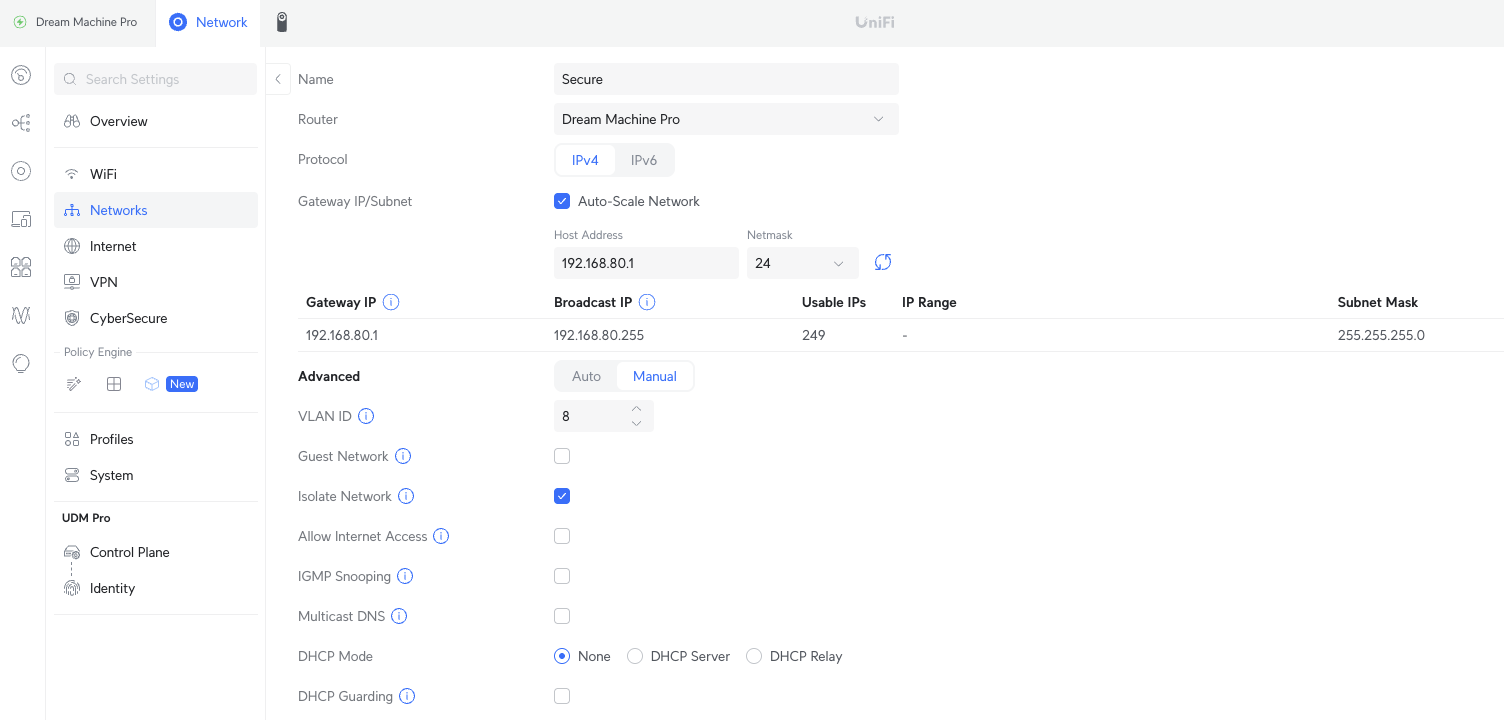The image size is (1504, 720).
Task: Uncheck Auto-Scale Network checkbox
Action: coord(562,201)
